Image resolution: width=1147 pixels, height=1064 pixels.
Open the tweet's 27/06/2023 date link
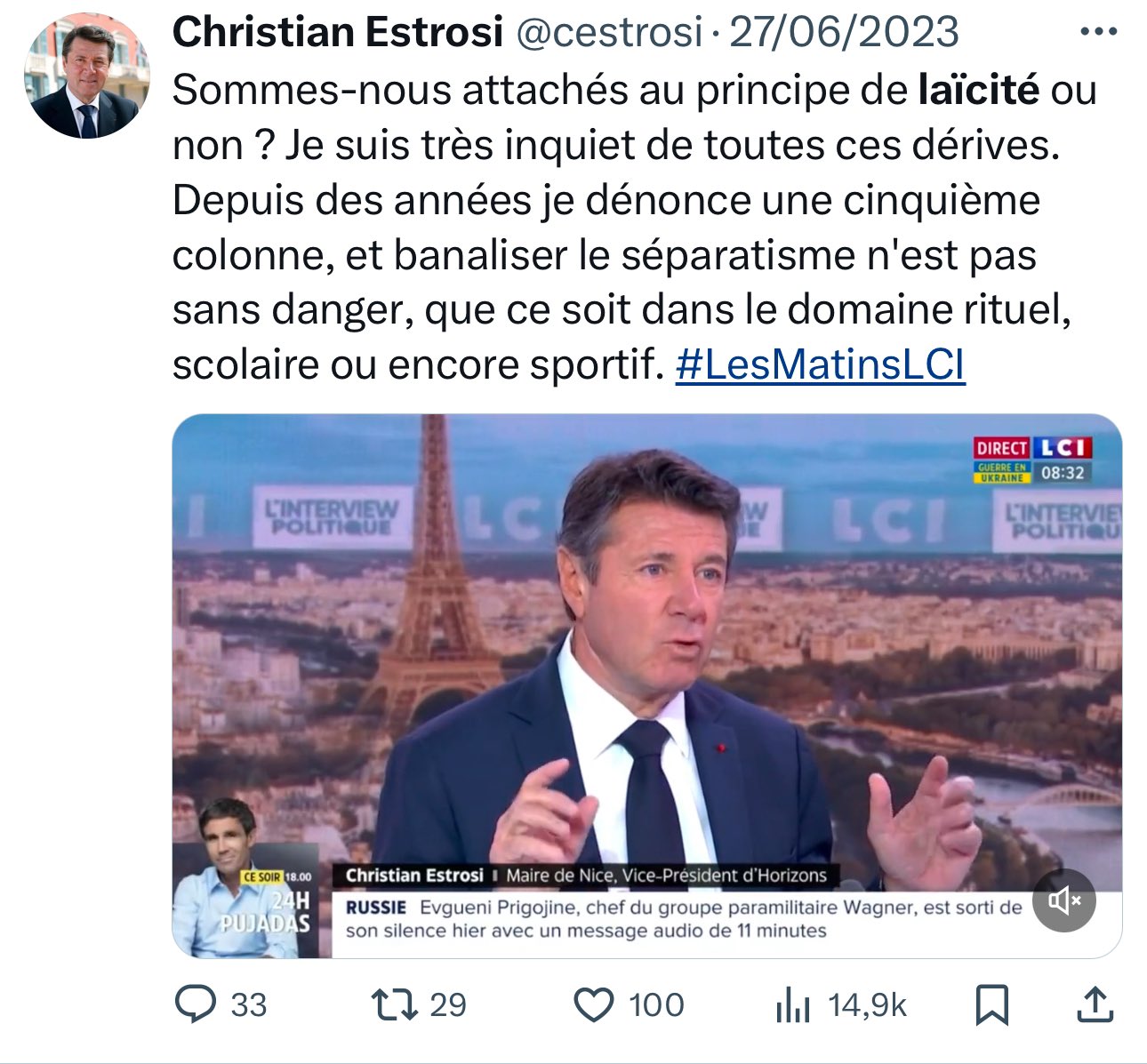pos(844,33)
